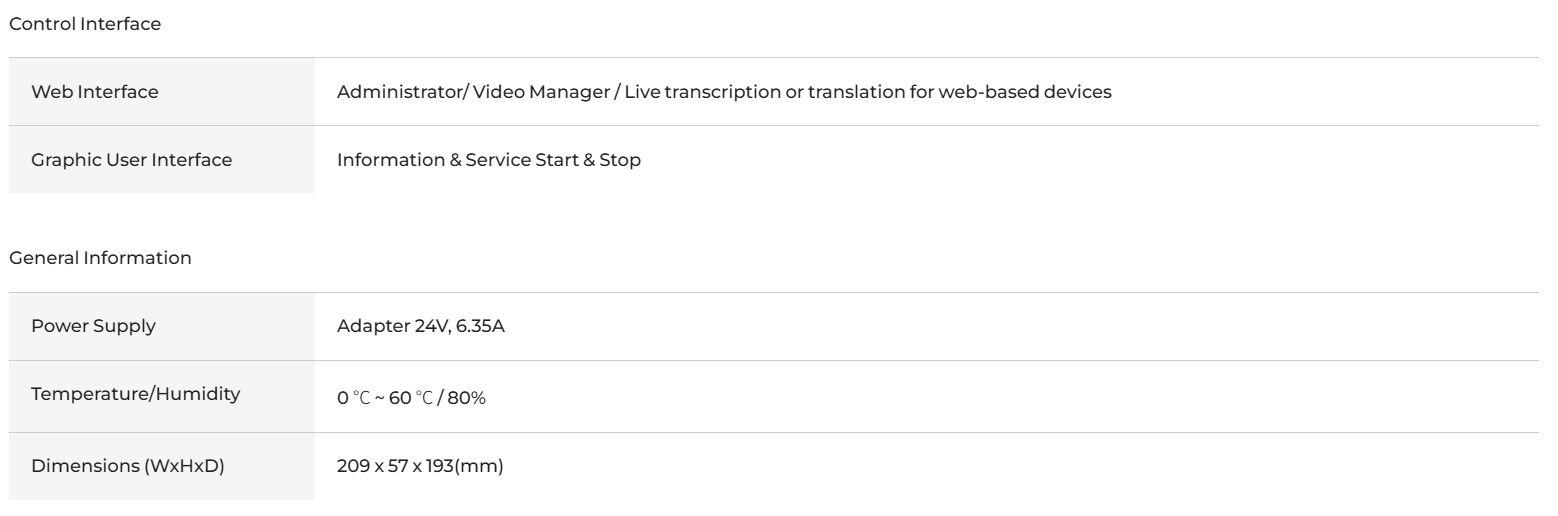The width and height of the screenshot is (1558, 516).
Task: Select the Web Interface row label
Action: (x=95, y=92)
